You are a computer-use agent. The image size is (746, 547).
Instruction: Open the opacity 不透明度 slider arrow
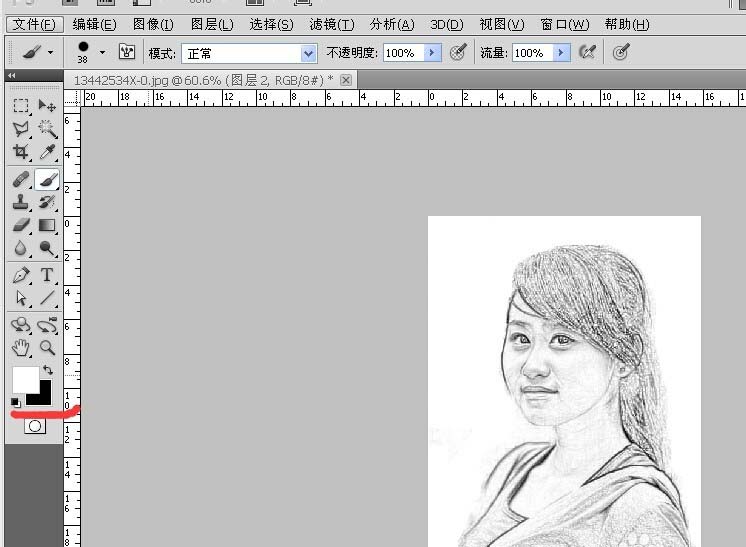point(432,53)
